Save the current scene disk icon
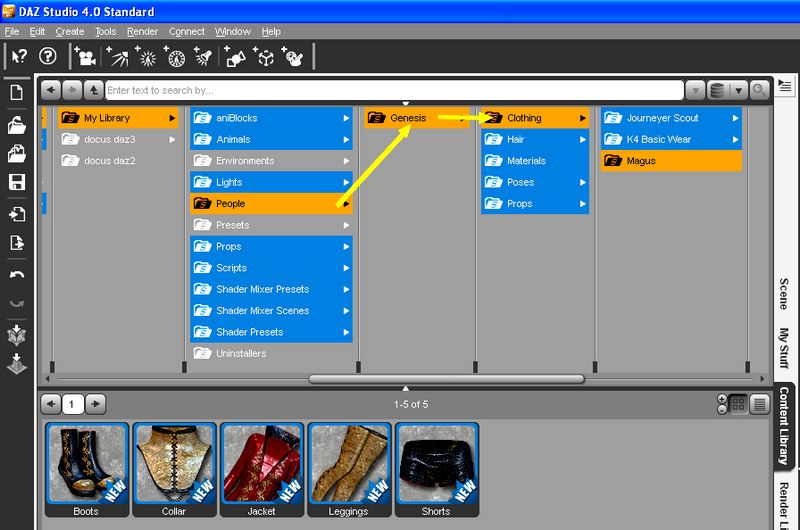This screenshot has height=530, width=800. tap(17, 182)
